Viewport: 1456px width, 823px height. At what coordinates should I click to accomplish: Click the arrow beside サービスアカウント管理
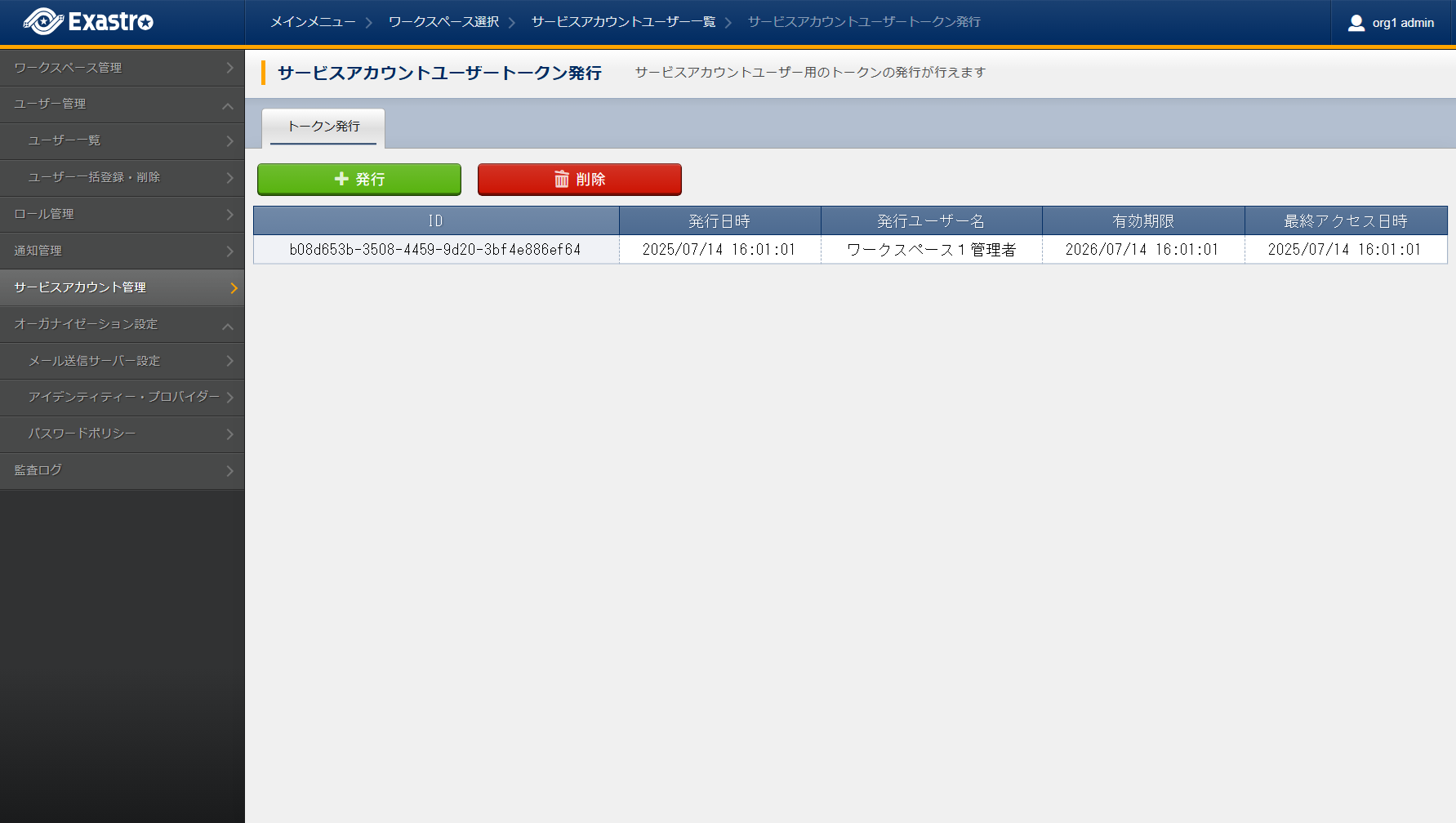click(233, 287)
